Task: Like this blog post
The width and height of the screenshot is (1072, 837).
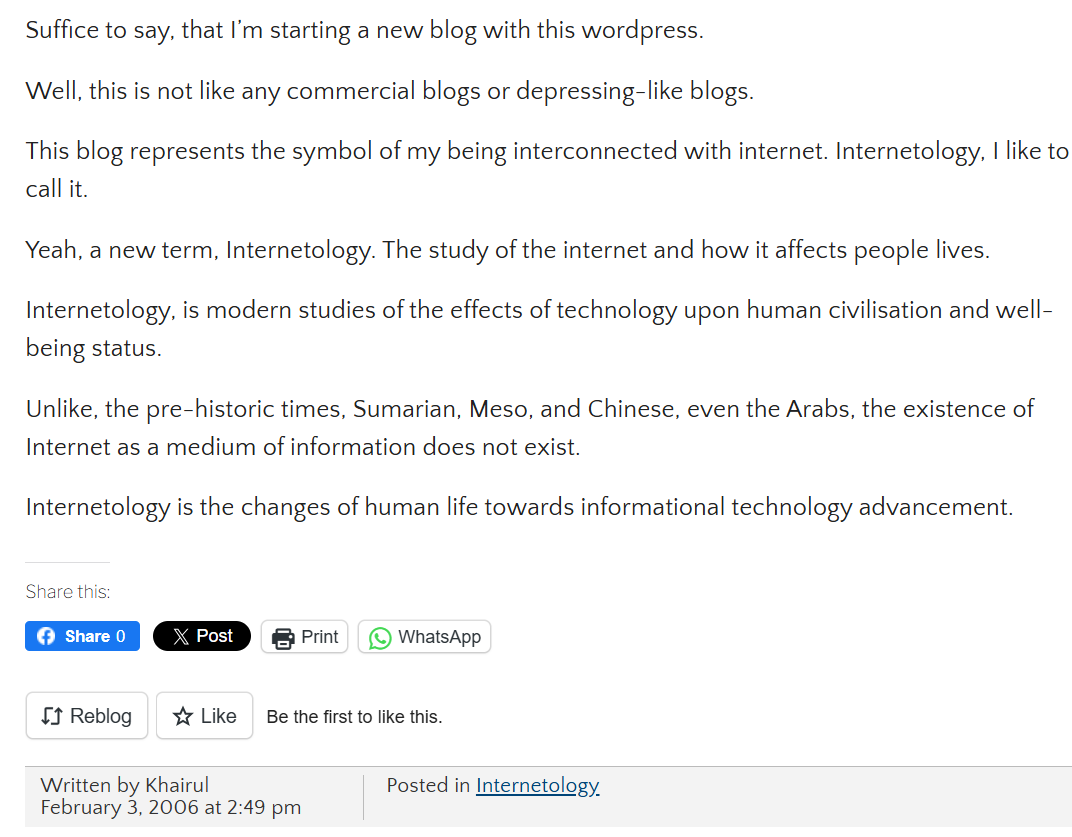Action: tap(204, 715)
